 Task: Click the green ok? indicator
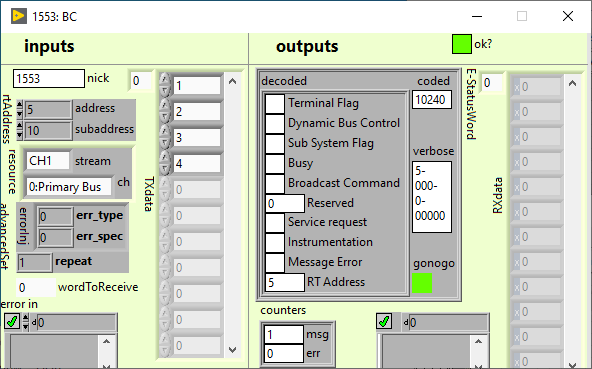point(461,44)
